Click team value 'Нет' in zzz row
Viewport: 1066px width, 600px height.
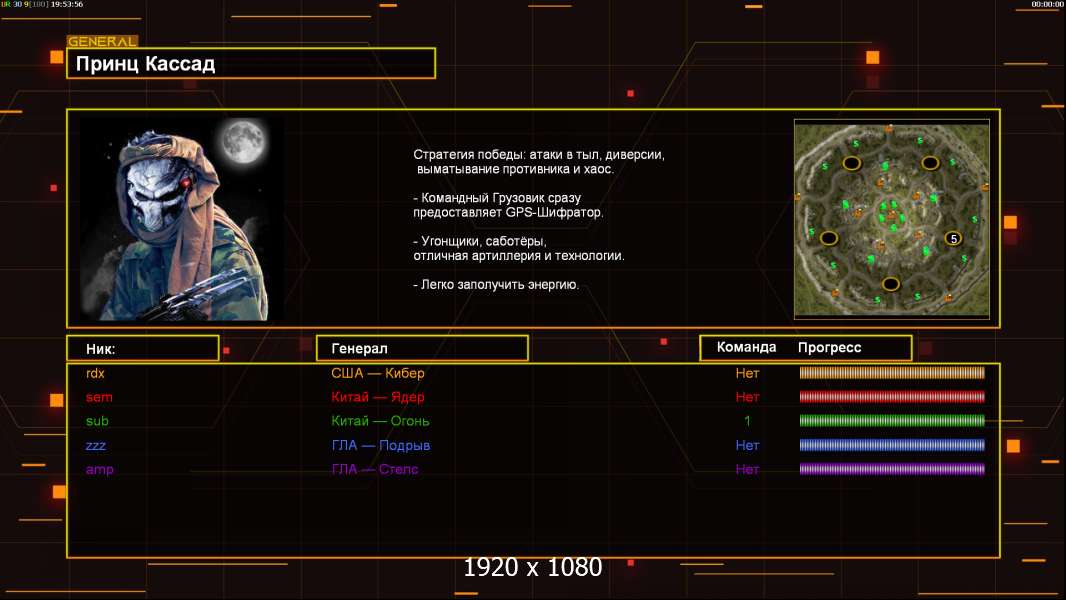click(747, 446)
